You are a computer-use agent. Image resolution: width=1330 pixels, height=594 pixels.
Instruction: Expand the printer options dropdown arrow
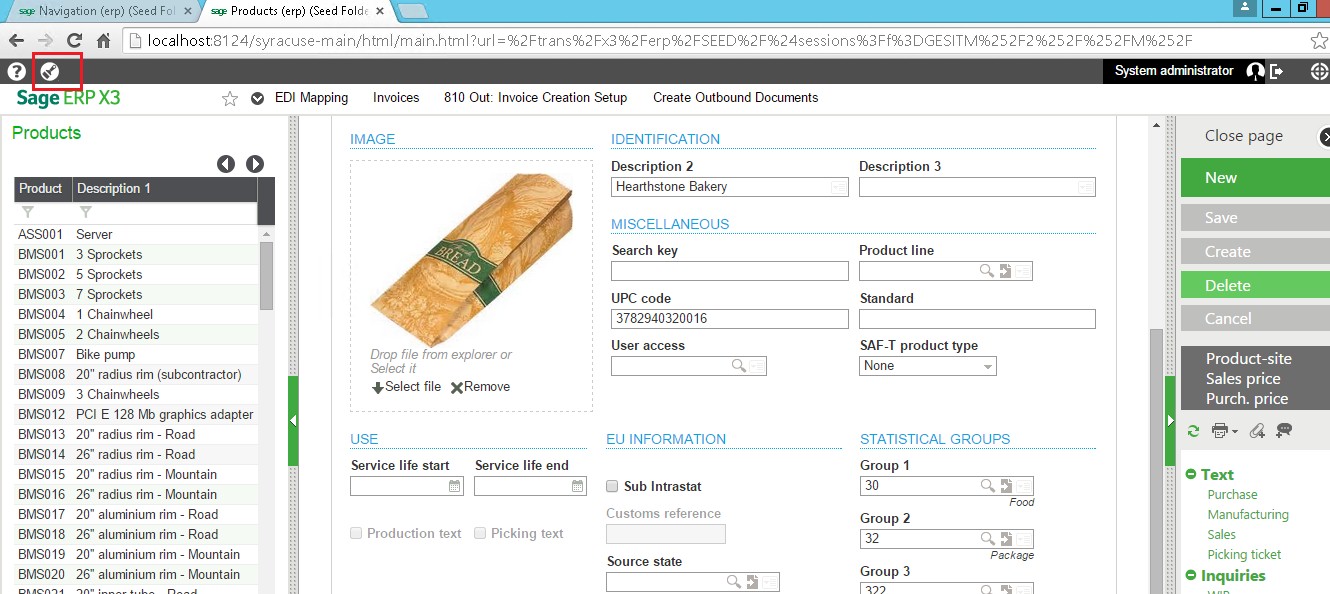point(1236,432)
